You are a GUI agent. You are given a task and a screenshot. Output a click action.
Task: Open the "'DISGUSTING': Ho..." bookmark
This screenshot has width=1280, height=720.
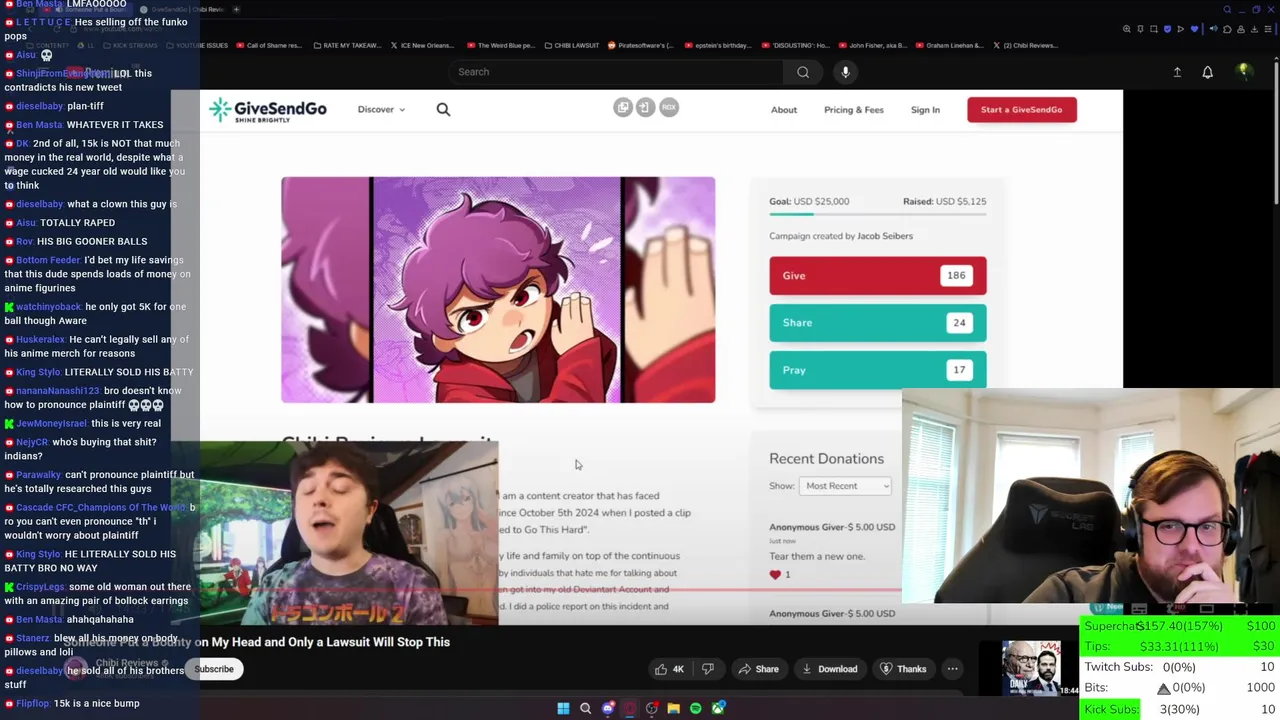(795, 45)
